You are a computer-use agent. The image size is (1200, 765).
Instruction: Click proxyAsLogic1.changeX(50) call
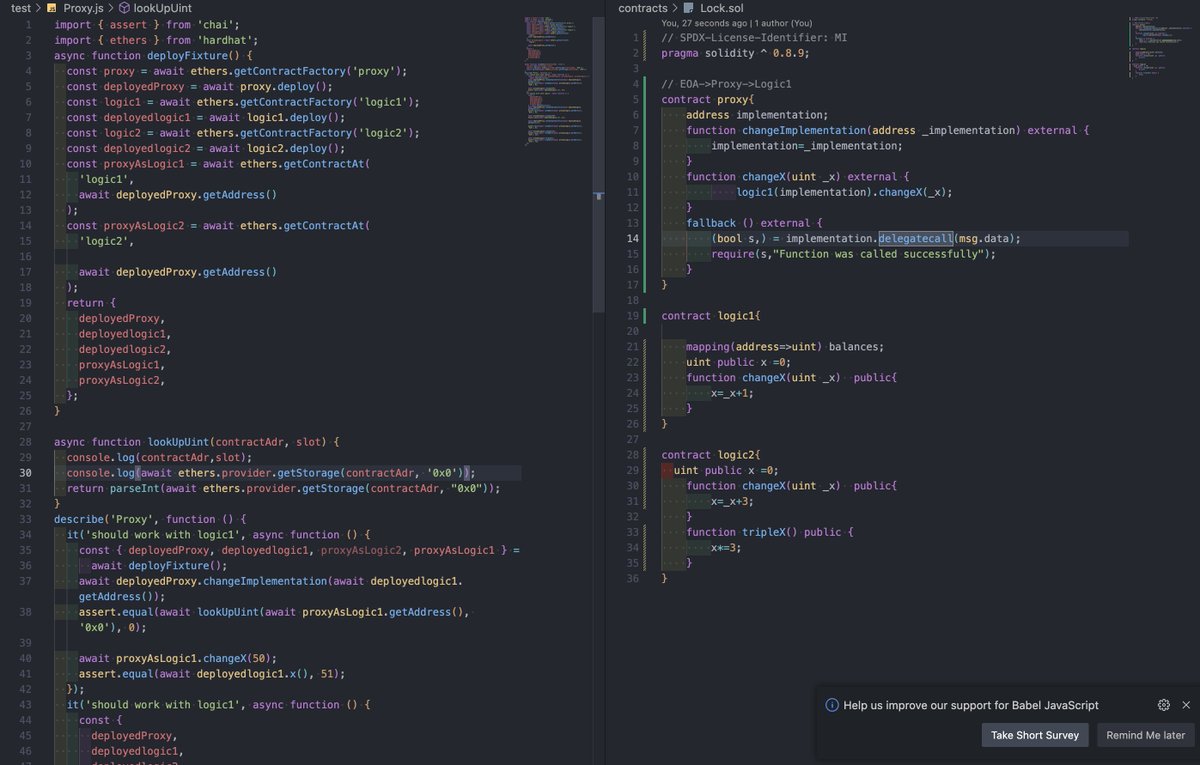tap(195, 658)
